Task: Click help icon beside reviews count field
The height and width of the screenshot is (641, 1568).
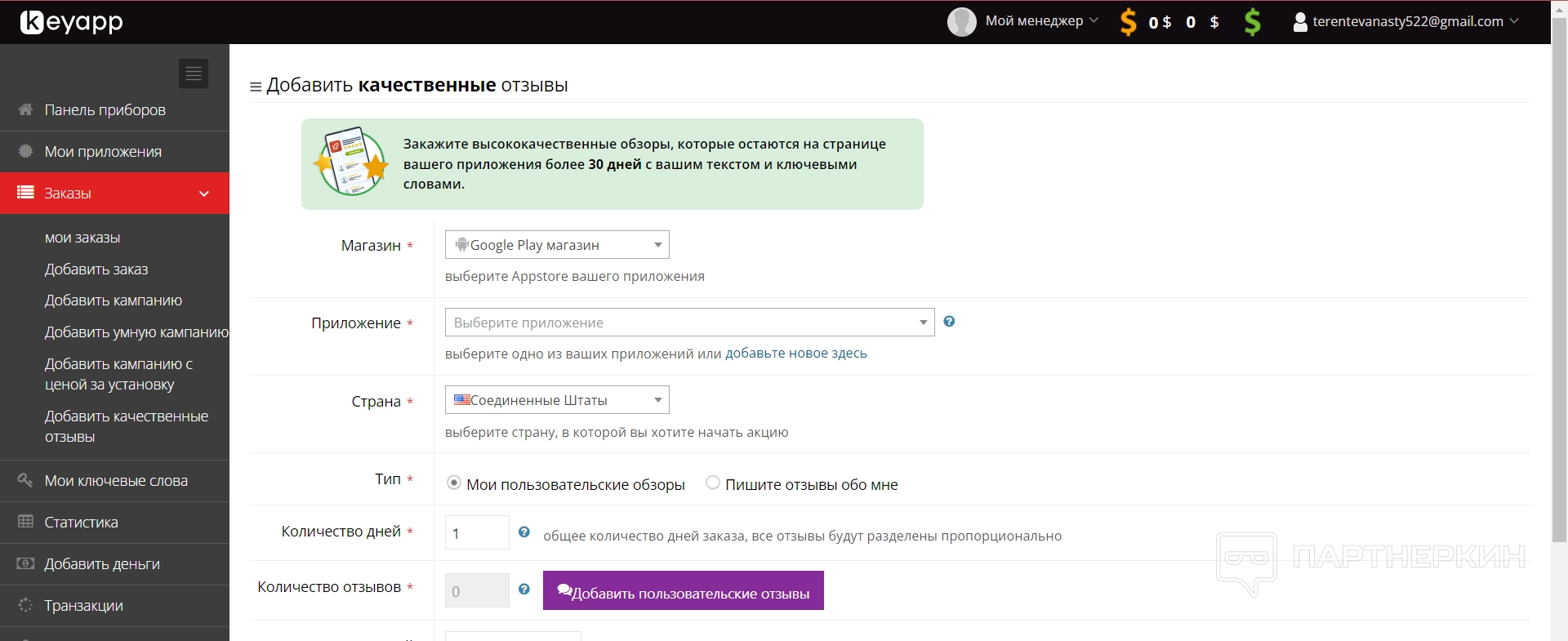Action: 524,590
